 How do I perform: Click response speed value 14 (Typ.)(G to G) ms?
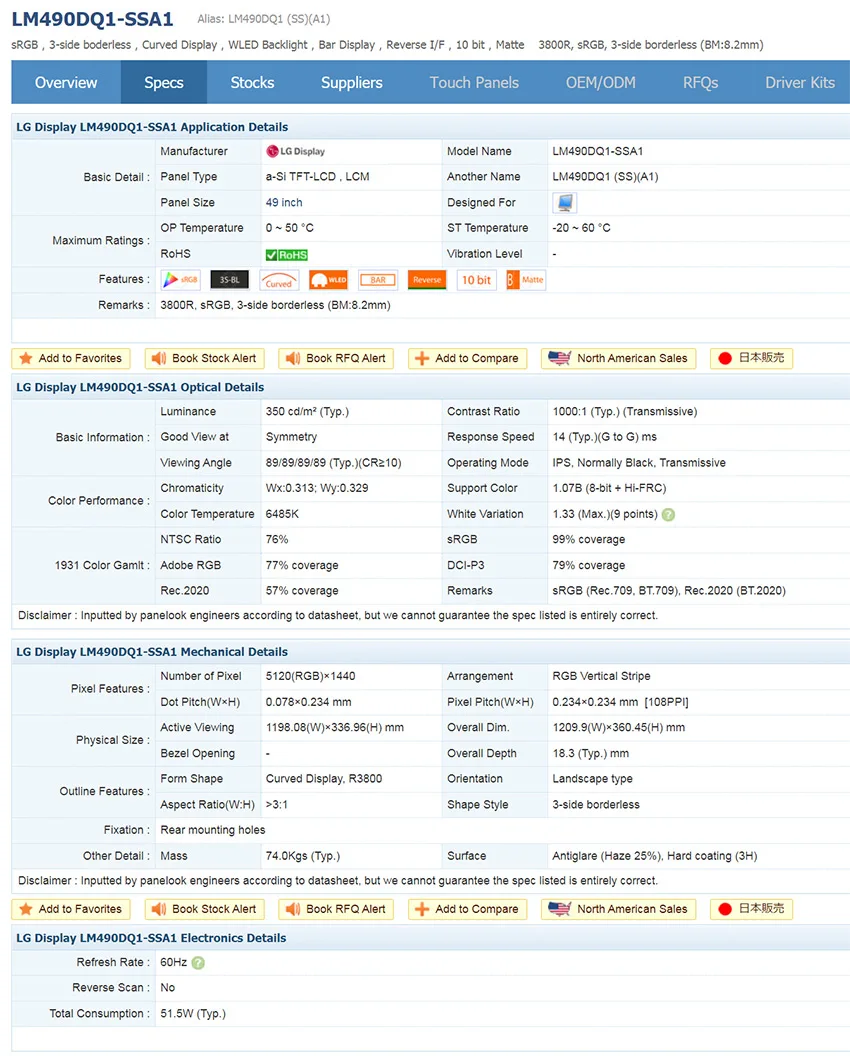click(x=604, y=437)
